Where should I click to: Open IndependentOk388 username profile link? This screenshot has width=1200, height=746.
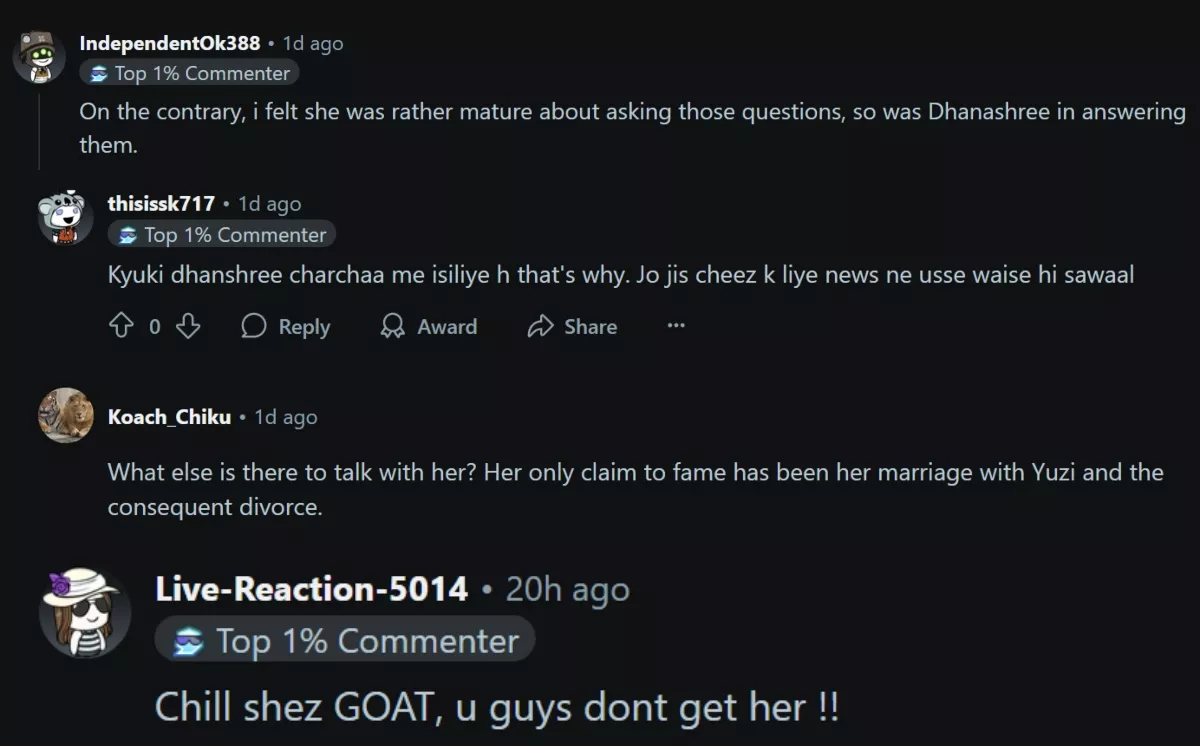(x=170, y=43)
